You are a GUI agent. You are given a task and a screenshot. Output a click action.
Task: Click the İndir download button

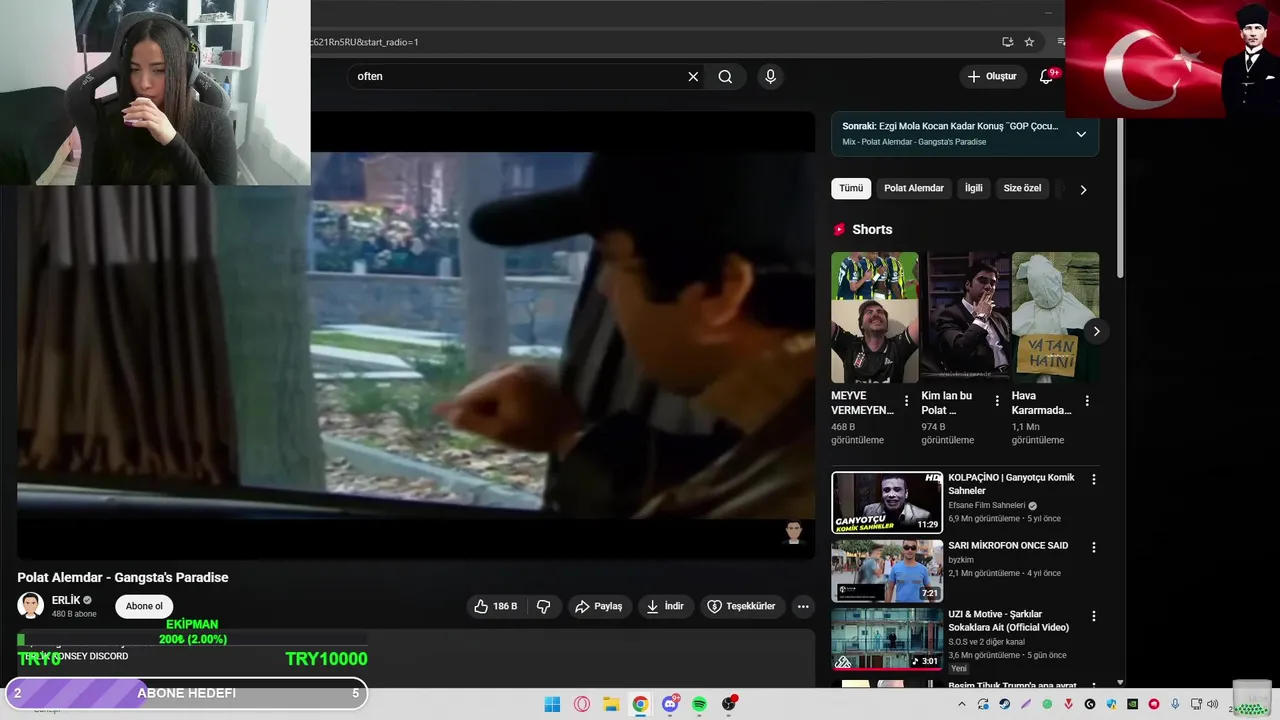pos(665,606)
